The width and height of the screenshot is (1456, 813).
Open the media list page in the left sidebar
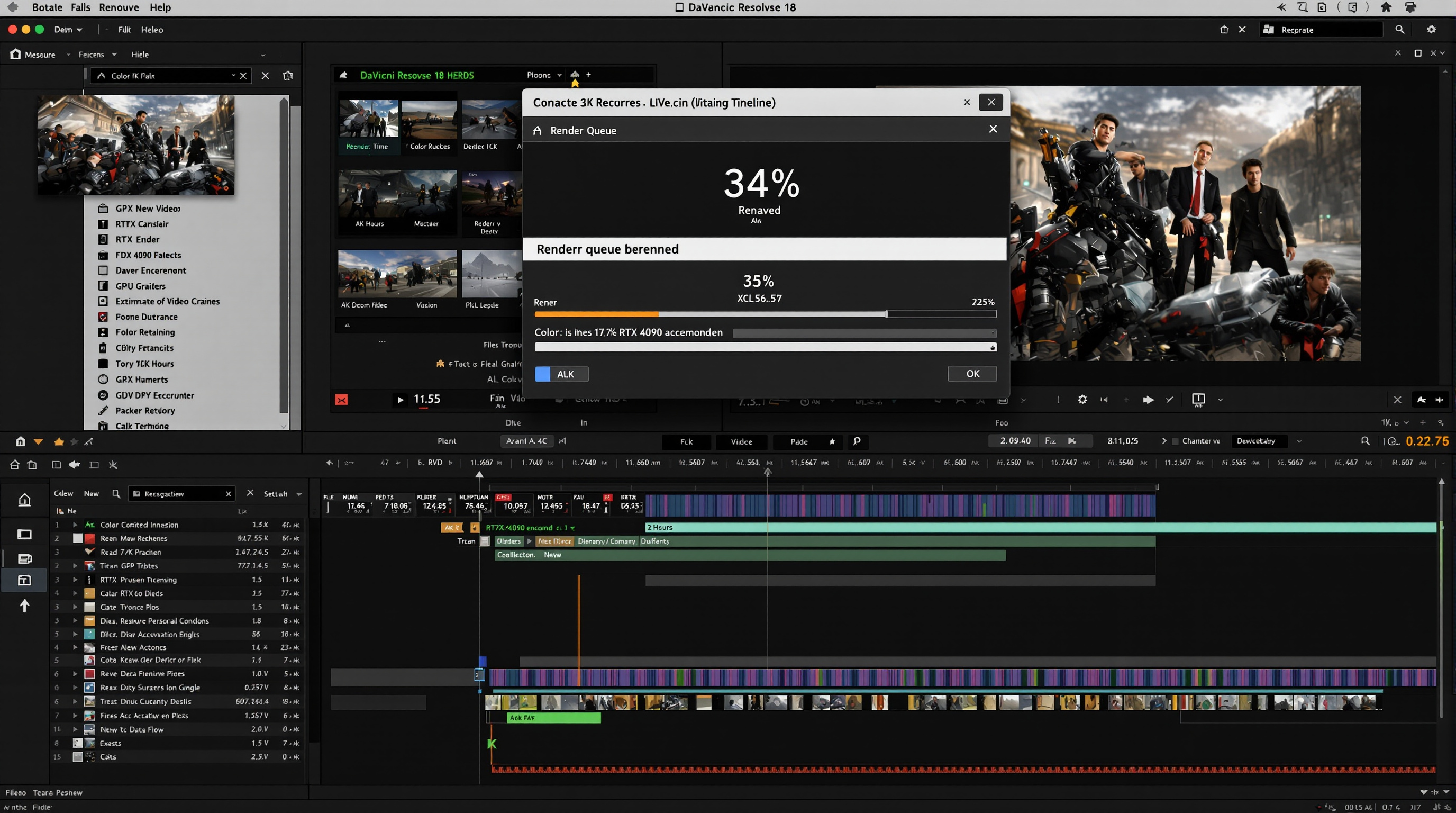click(24, 558)
